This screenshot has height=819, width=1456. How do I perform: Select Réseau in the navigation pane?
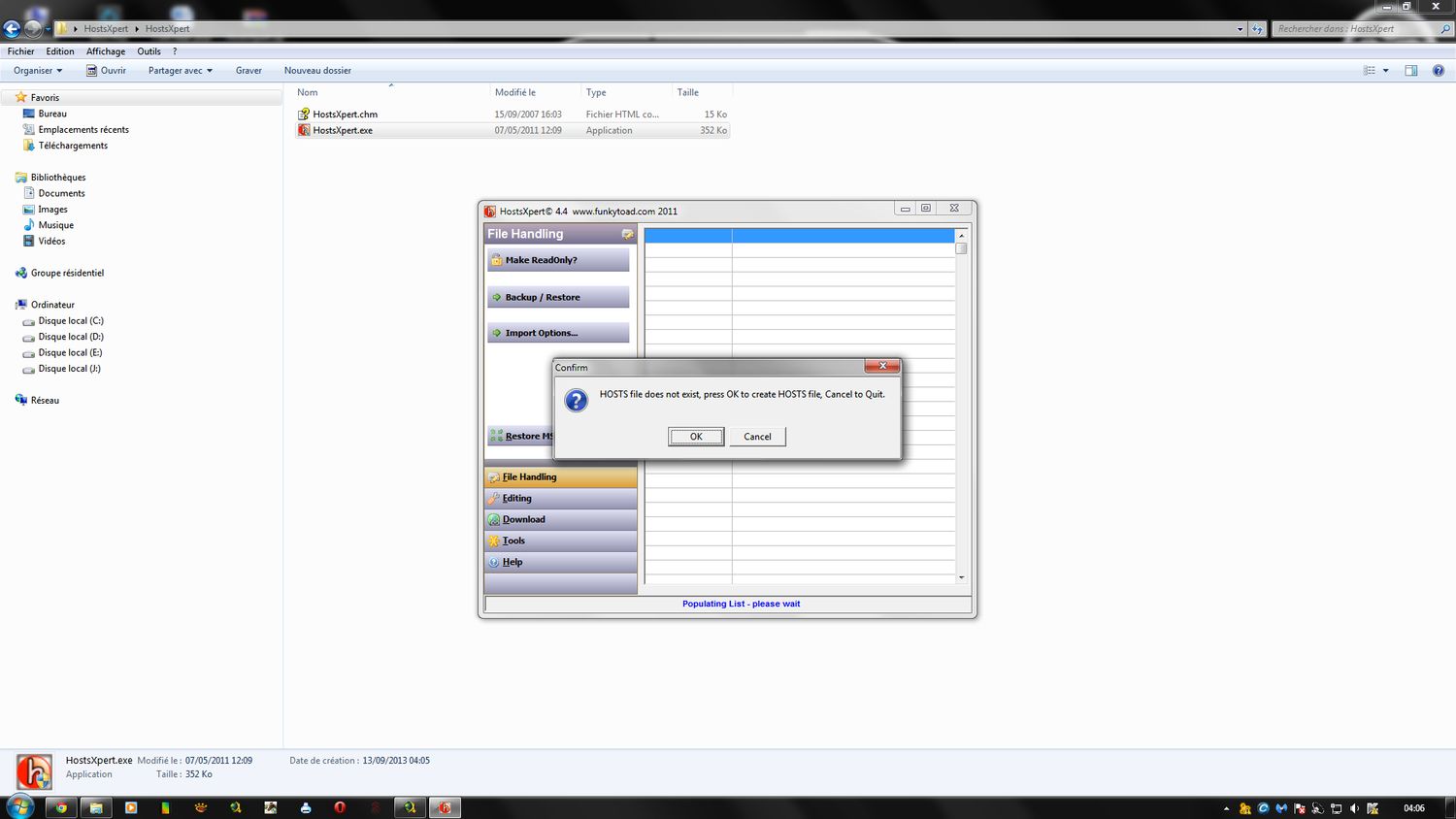coord(45,400)
